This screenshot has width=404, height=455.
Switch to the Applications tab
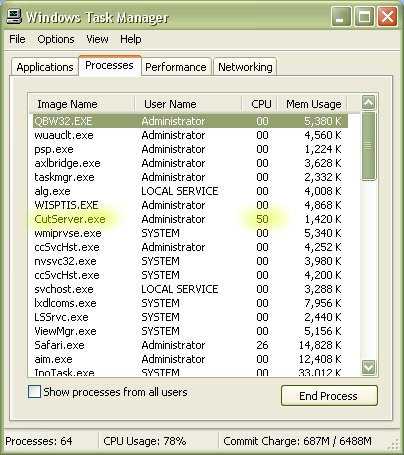[x=45, y=67]
